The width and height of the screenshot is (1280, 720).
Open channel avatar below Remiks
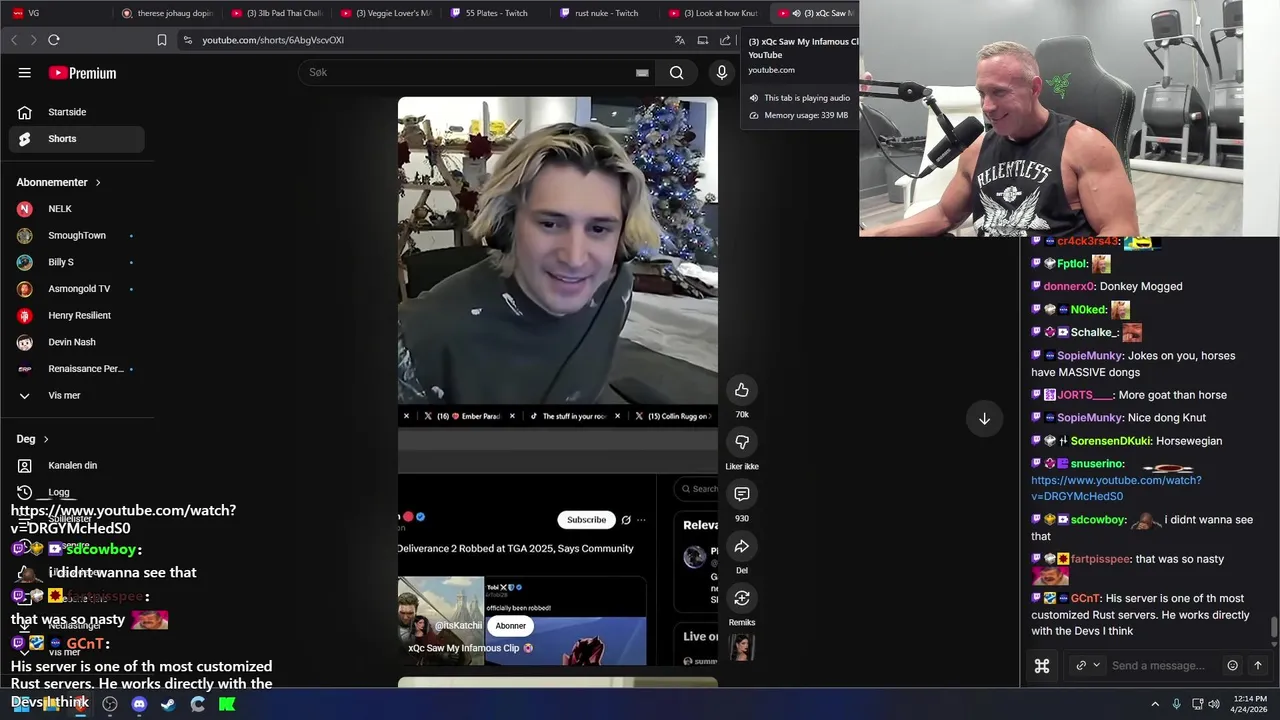(742, 648)
